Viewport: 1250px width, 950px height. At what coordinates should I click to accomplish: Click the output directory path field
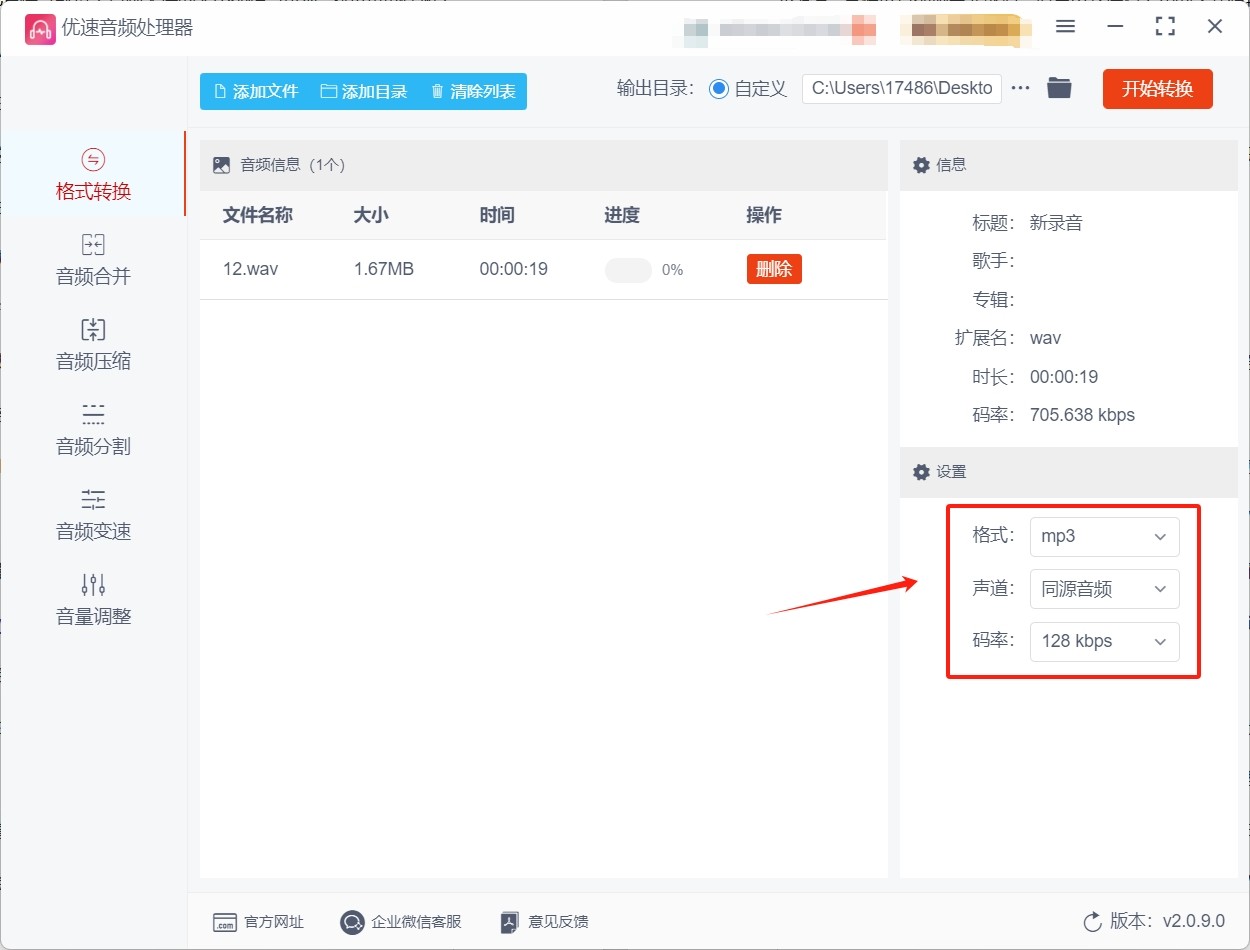[x=901, y=88]
